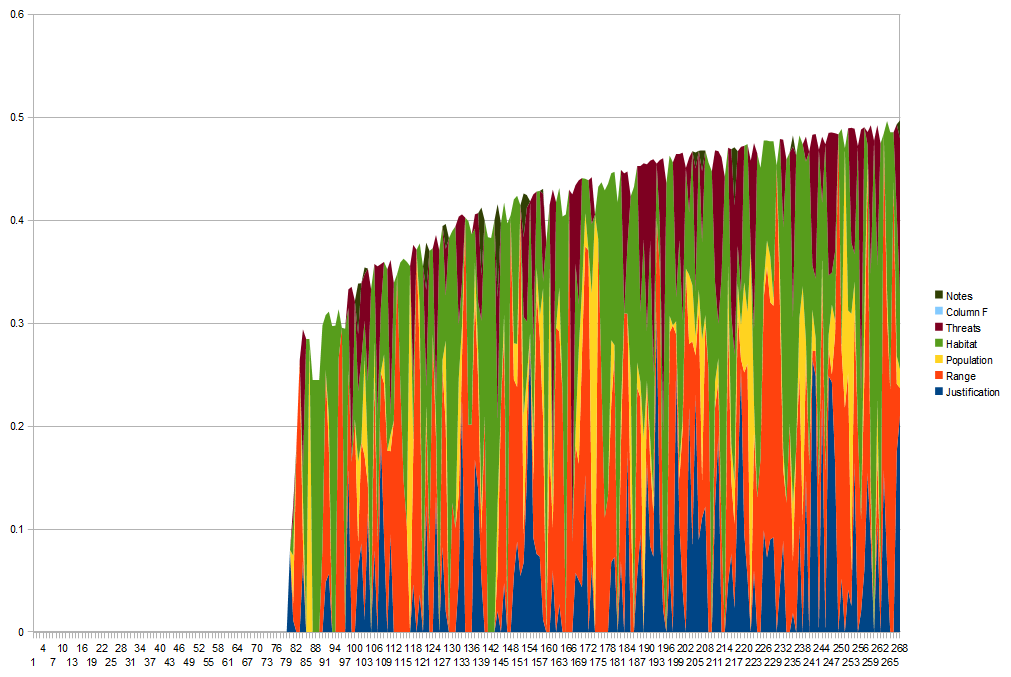Select the "Threats" legend label
This screenshot has width=1011, height=677.
tap(963, 328)
